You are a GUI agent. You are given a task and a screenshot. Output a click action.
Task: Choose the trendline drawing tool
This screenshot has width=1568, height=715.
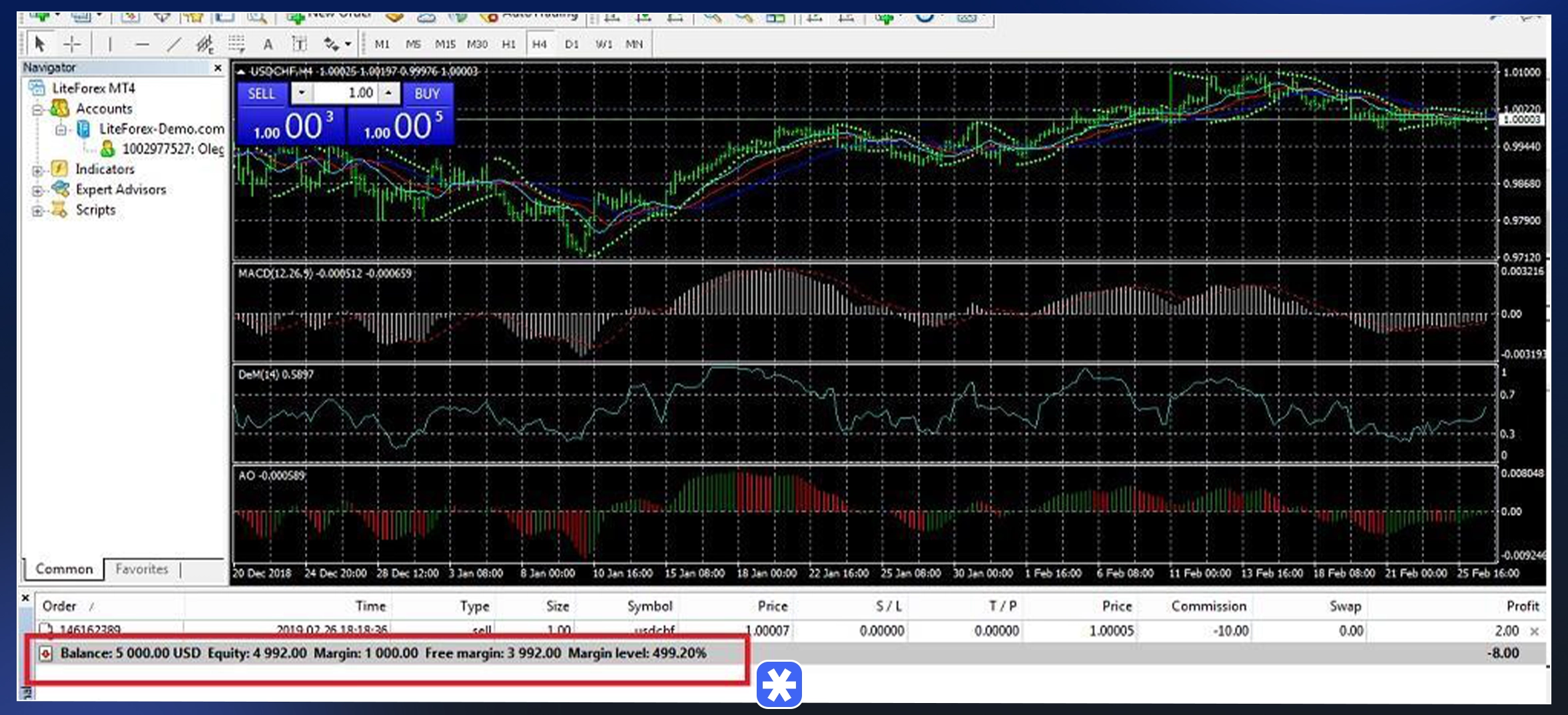click(x=174, y=45)
